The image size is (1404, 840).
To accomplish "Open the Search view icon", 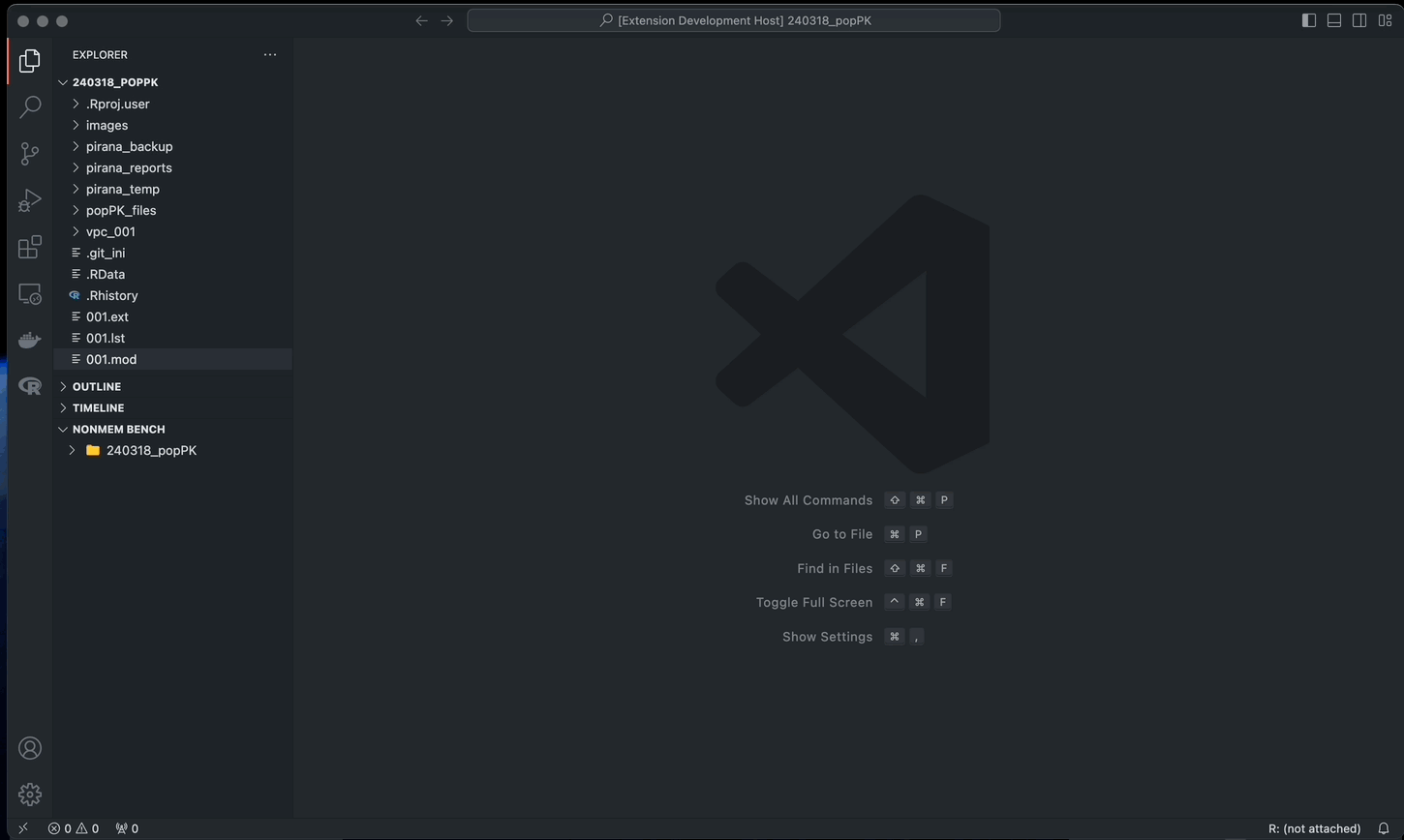I will [30, 106].
